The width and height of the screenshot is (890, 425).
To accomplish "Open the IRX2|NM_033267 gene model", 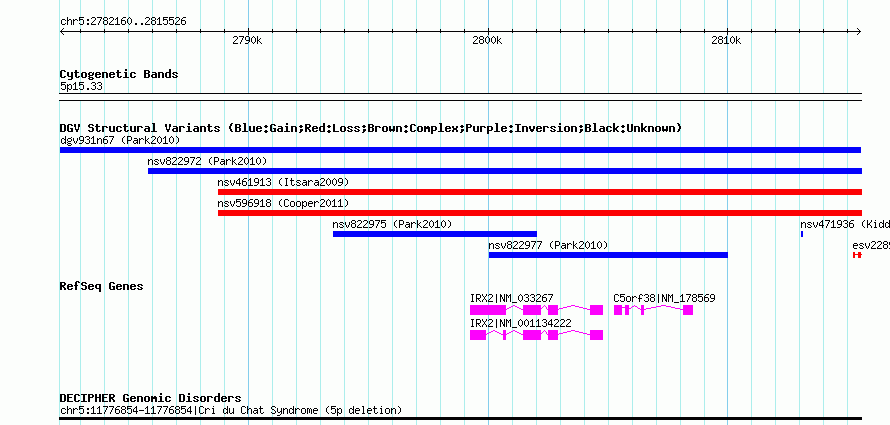I will (536, 310).
